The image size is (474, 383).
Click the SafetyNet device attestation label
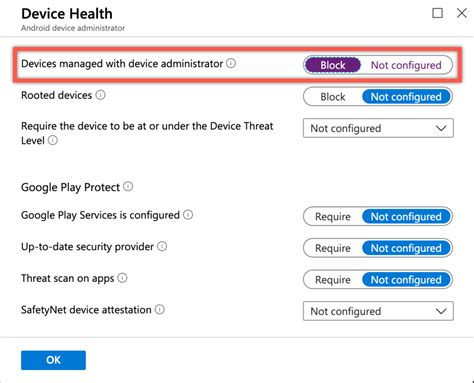point(86,310)
